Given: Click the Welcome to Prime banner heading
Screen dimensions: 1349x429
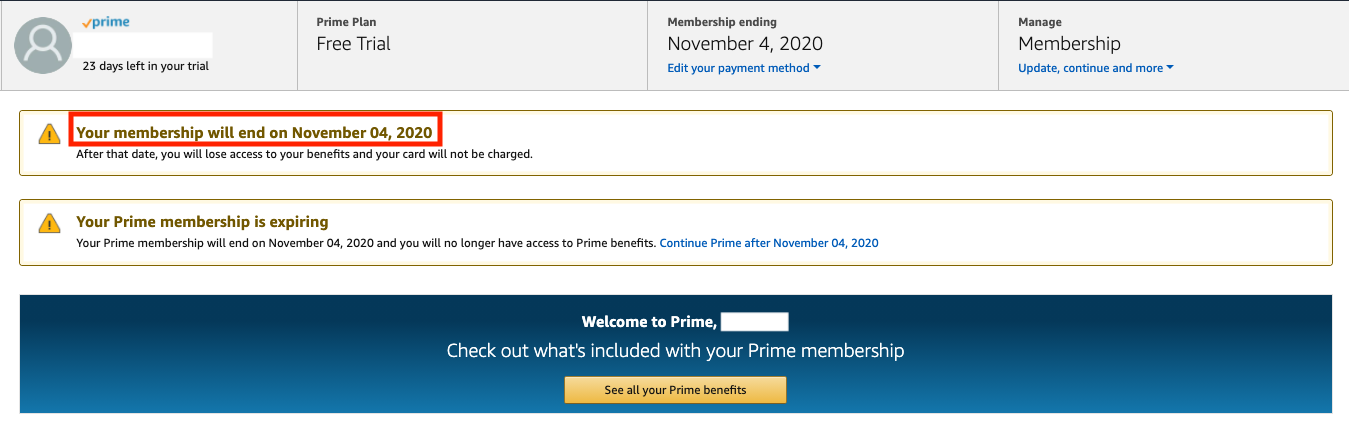Looking at the screenshot, I should pos(649,322).
